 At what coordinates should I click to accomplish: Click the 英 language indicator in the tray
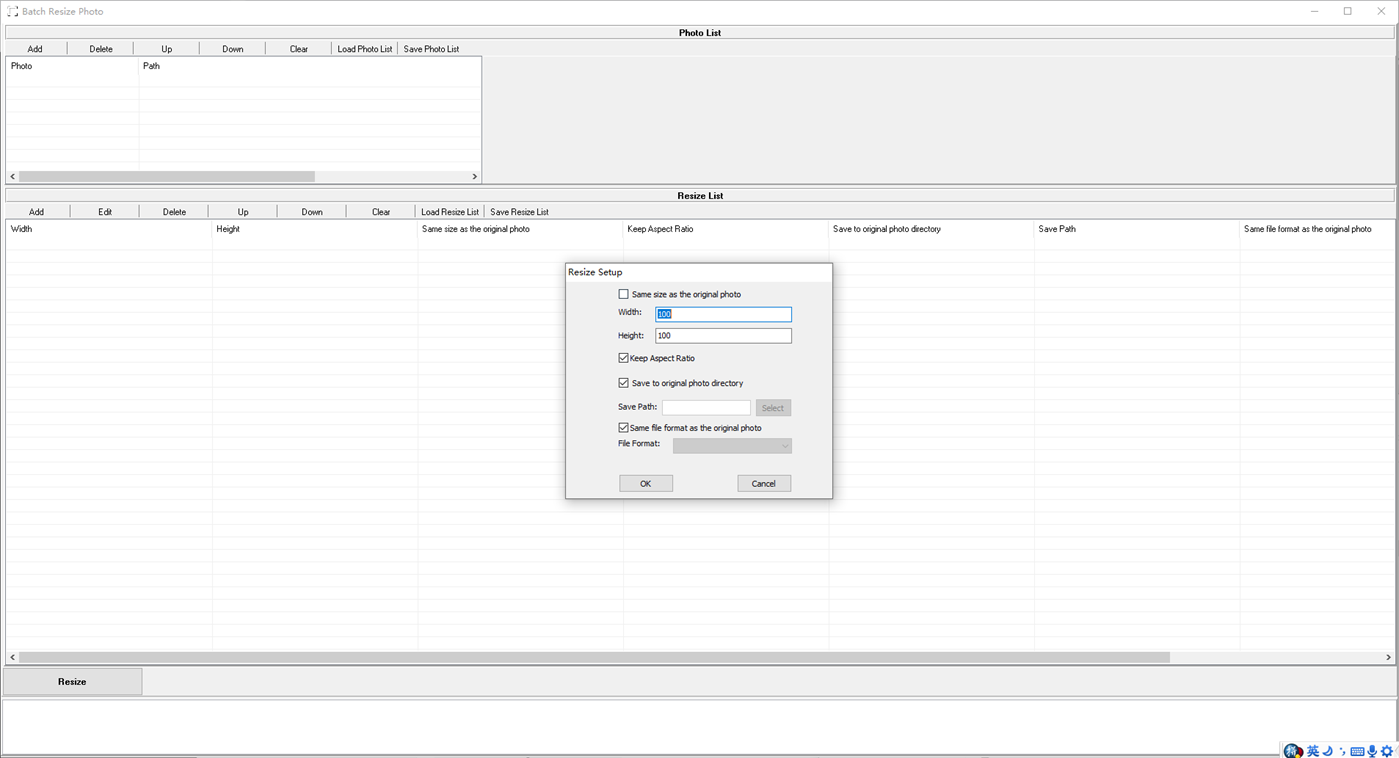(1312, 750)
